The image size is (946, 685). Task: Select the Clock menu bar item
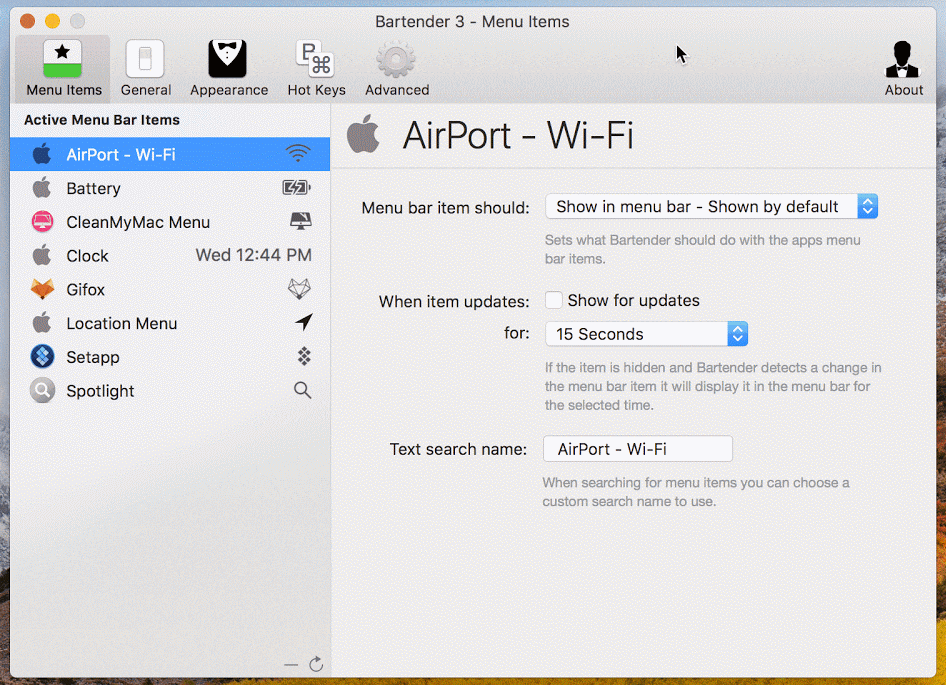tap(170, 256)
